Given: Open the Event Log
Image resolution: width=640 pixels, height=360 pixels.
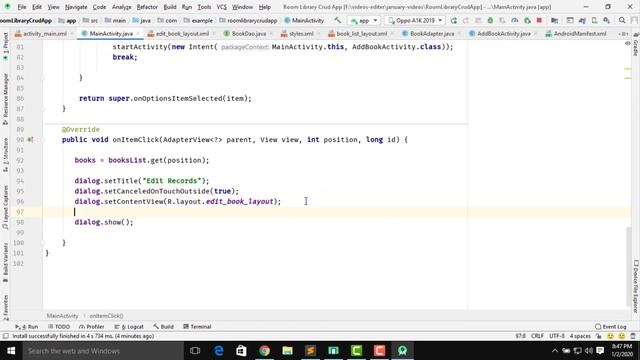Looking at the screenshot, I should click(x=611, y=327).
